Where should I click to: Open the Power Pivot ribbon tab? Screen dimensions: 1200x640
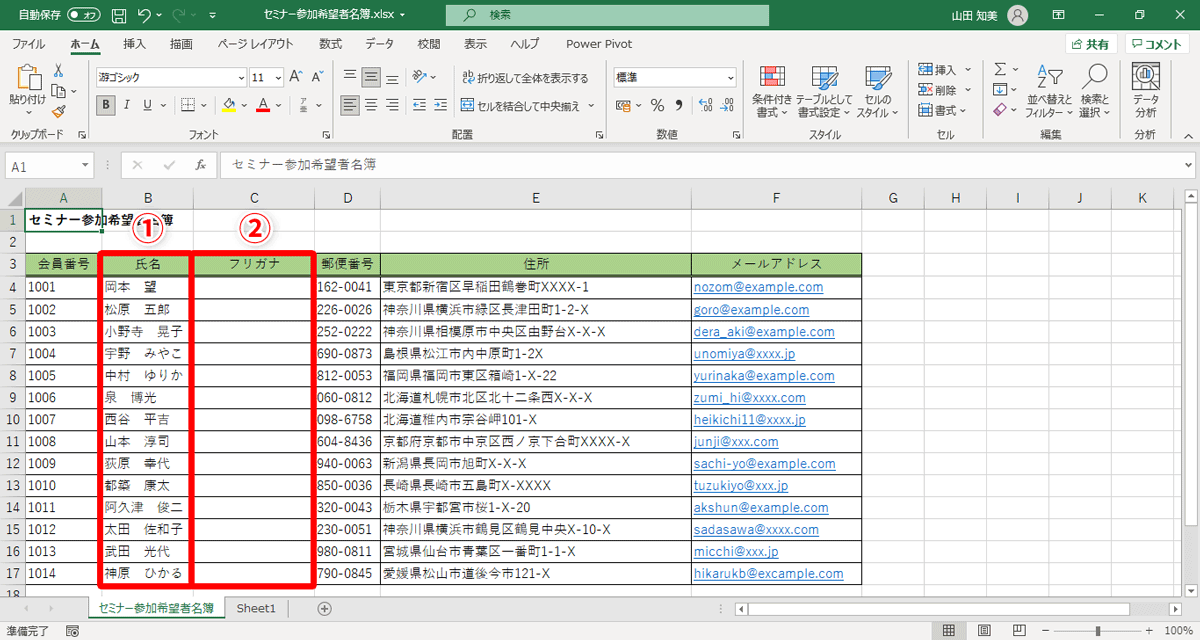pos(599,44)
